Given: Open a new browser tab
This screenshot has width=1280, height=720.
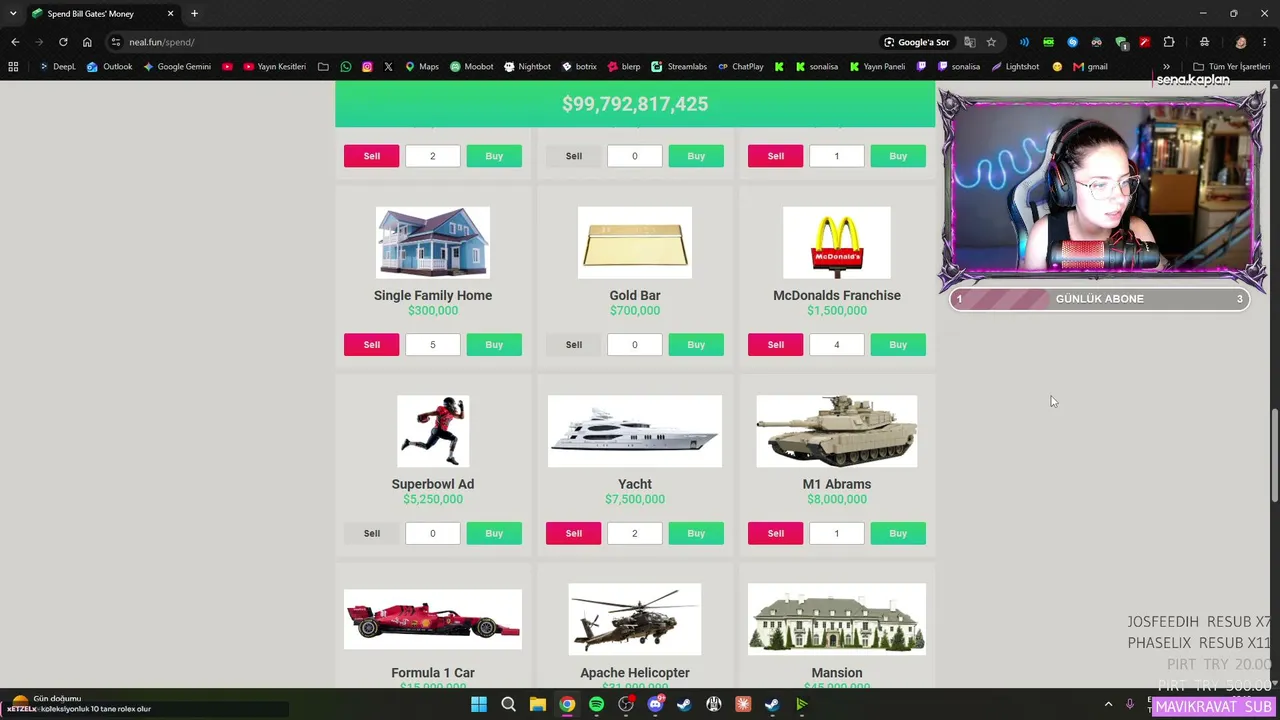Looking at the screenshot, I should point(194,14).
